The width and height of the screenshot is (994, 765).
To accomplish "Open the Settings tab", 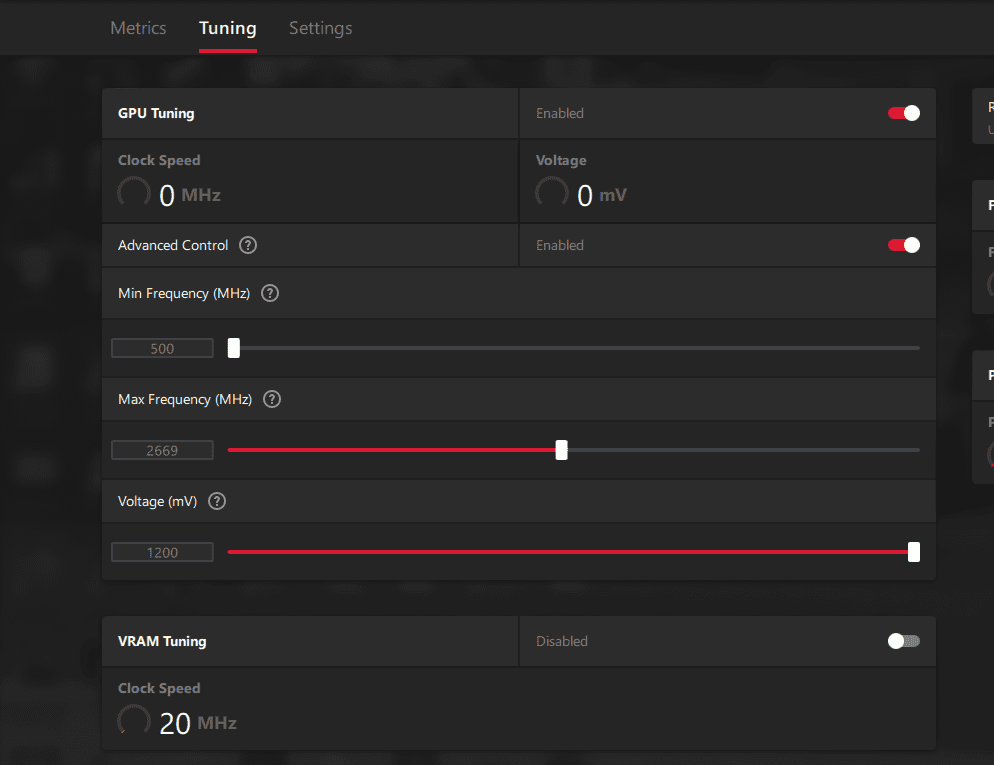I will coord(320,28).
